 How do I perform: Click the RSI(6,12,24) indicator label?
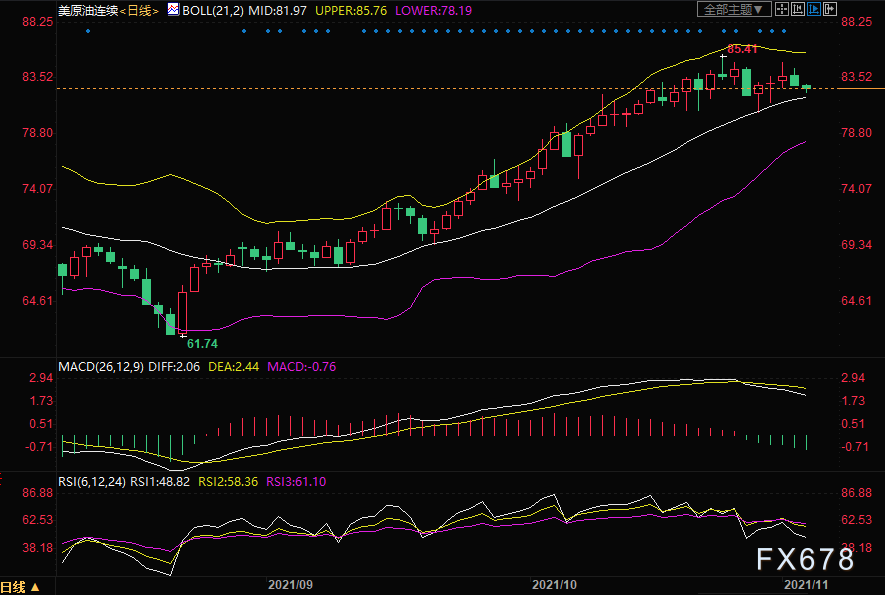tap(92, 482)
